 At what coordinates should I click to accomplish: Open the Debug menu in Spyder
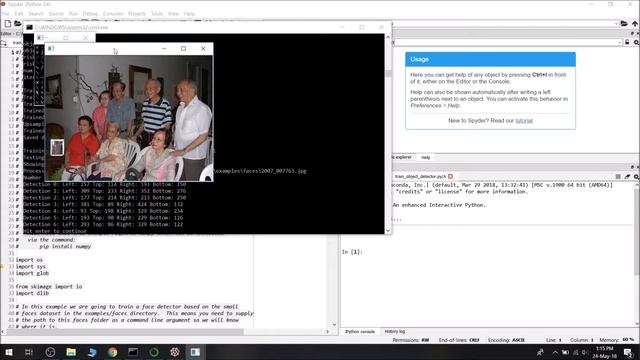(x=90, y=13)
